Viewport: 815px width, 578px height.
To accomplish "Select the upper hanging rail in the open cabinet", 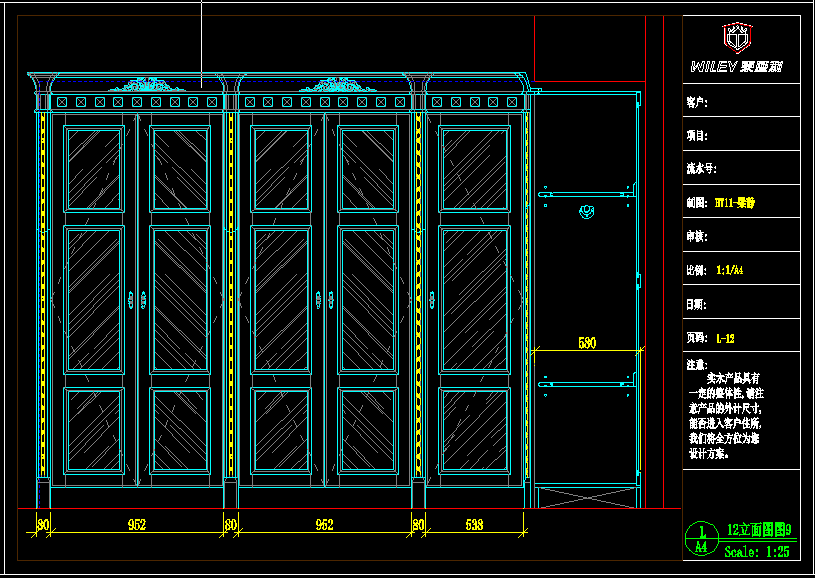I will pos(587,192).
